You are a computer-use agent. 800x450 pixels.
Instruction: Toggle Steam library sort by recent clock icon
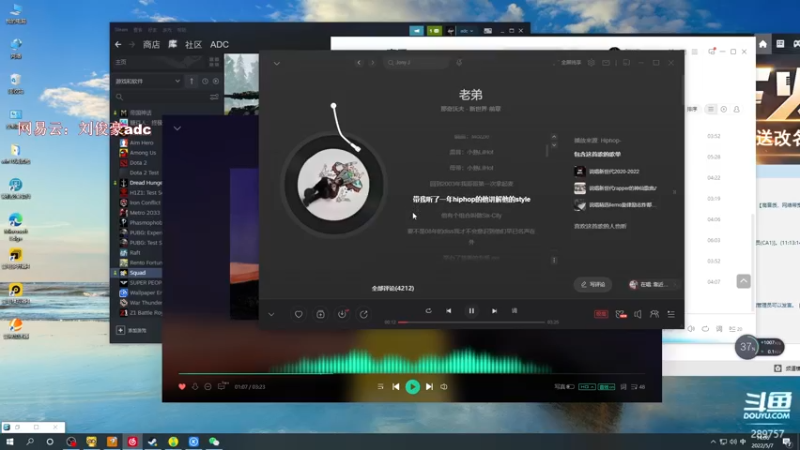tap(205, 81)
